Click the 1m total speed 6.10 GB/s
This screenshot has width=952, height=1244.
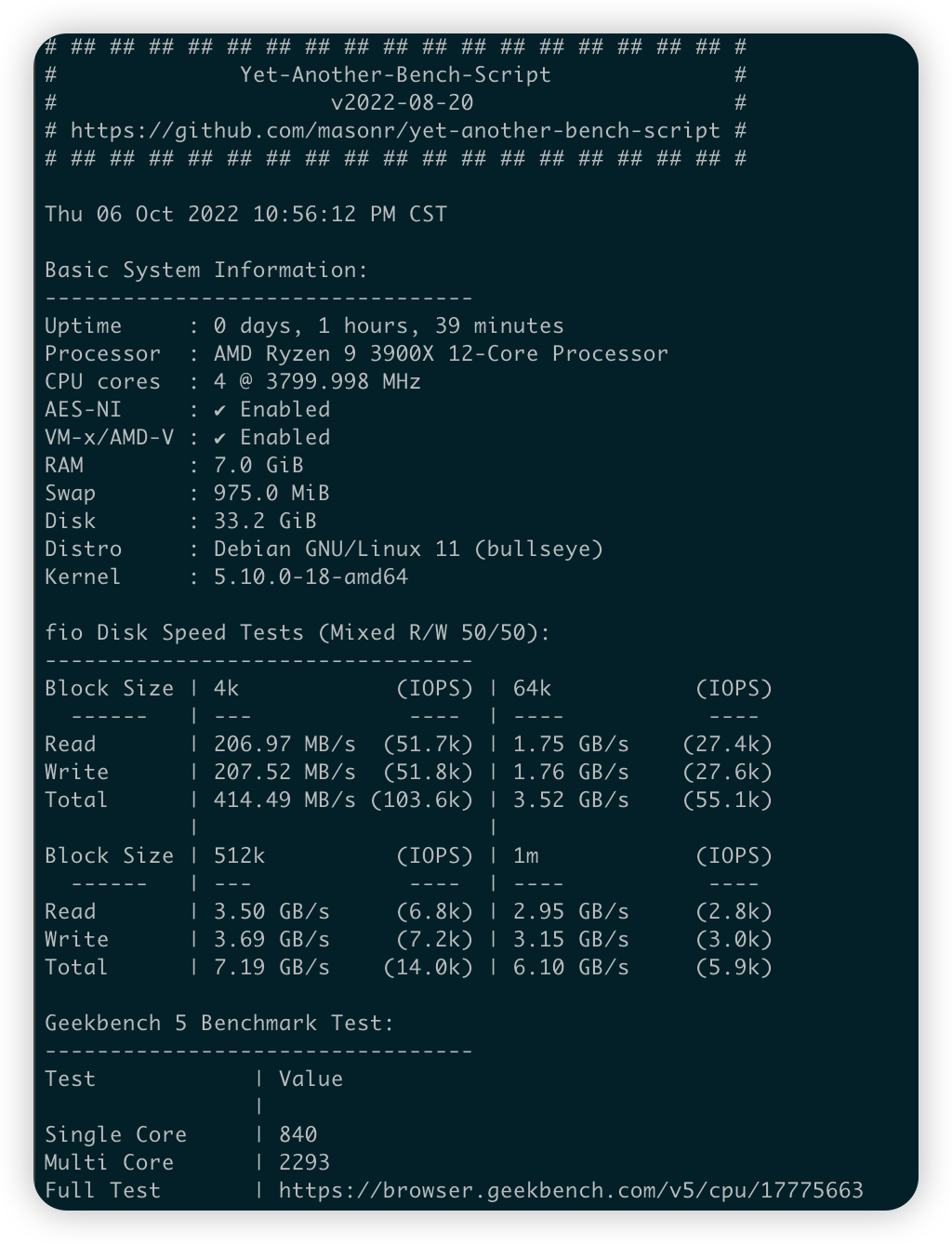click(x=571, y=968)
